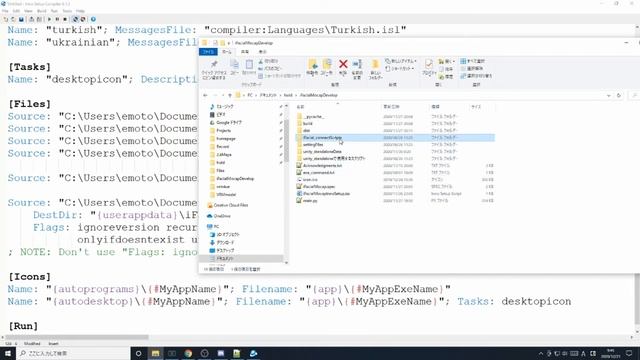
Task: Select Target Uninstall icon in Inno Setup toolbar
Action: [x=83, y=19]
